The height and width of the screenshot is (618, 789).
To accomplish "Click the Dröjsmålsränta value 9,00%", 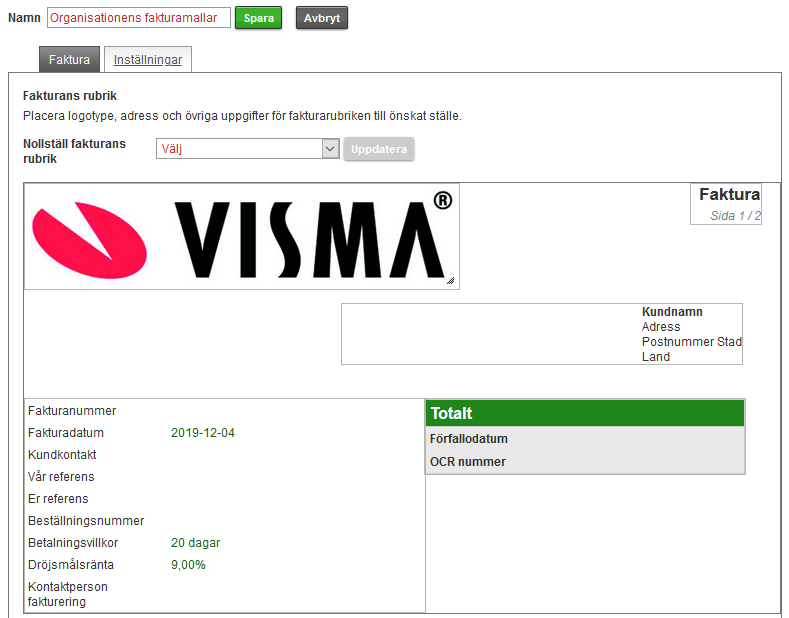I will (x=188, y=565).
